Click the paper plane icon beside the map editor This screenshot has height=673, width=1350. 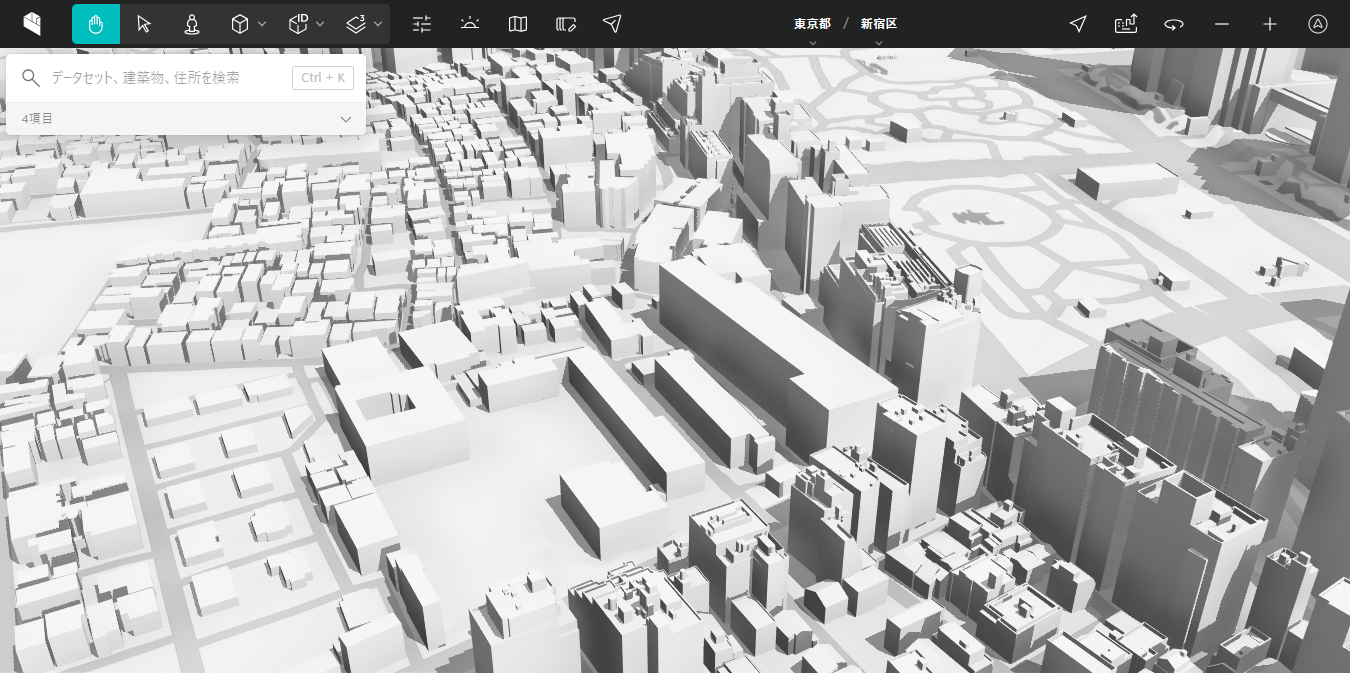(613, 24)
